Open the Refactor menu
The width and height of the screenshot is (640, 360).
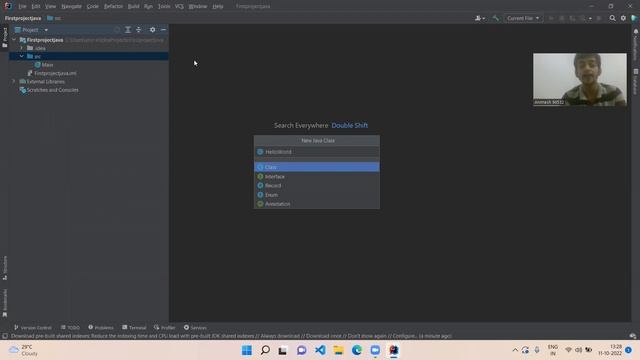pos(113,7)
